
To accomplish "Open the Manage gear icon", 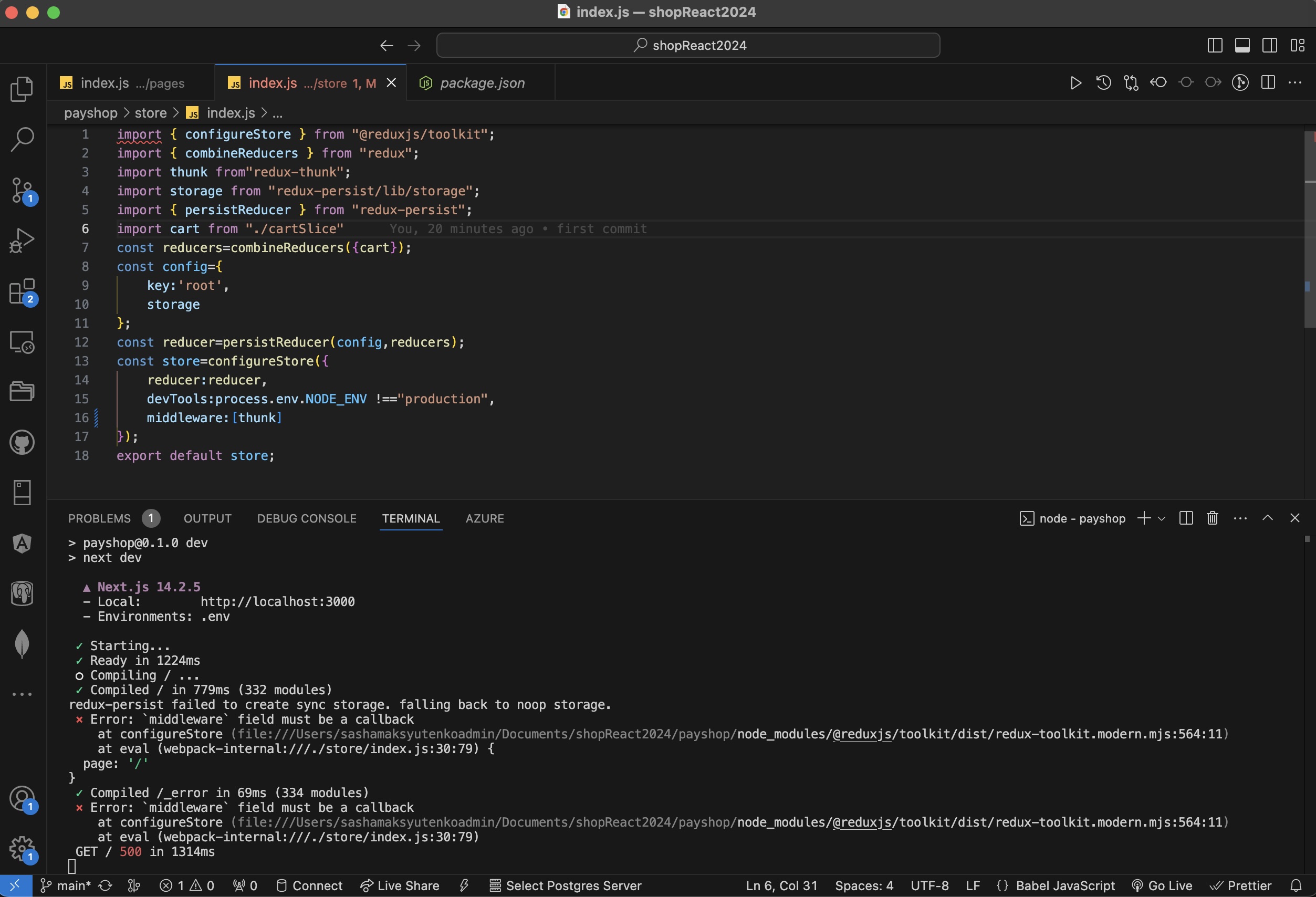I will [22, 848].
